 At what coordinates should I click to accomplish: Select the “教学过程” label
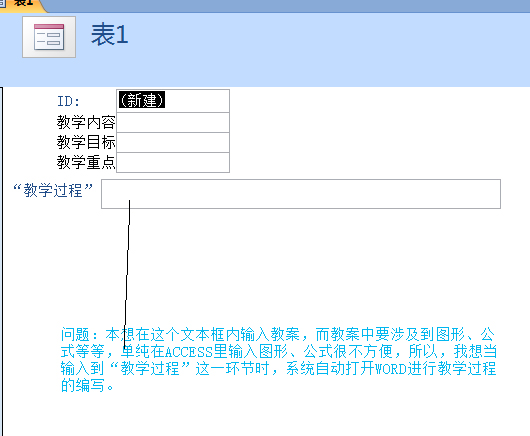(53, 190)
